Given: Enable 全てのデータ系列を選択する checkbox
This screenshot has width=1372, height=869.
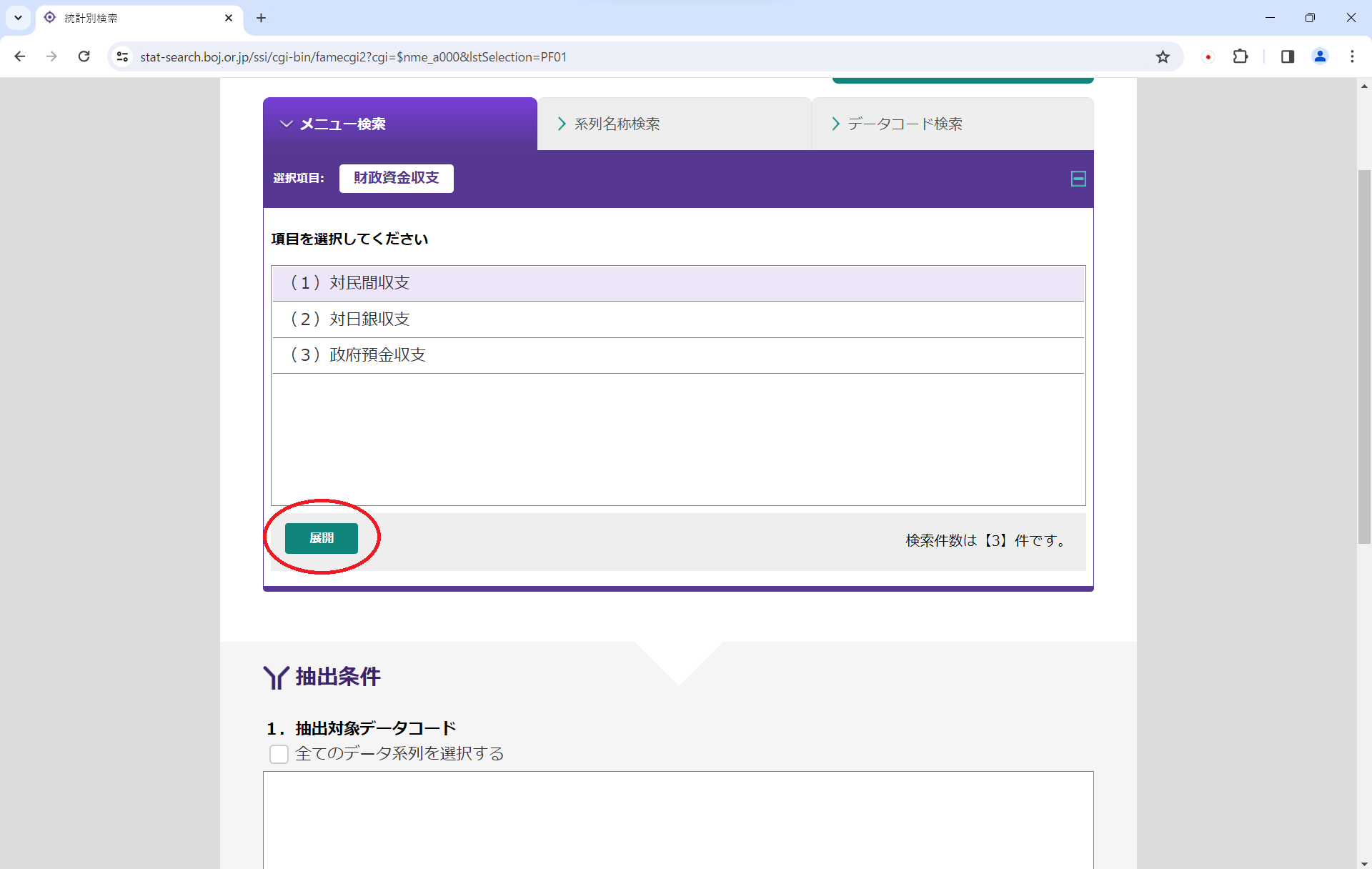Looking at the screenshot, I should [279, 753].
